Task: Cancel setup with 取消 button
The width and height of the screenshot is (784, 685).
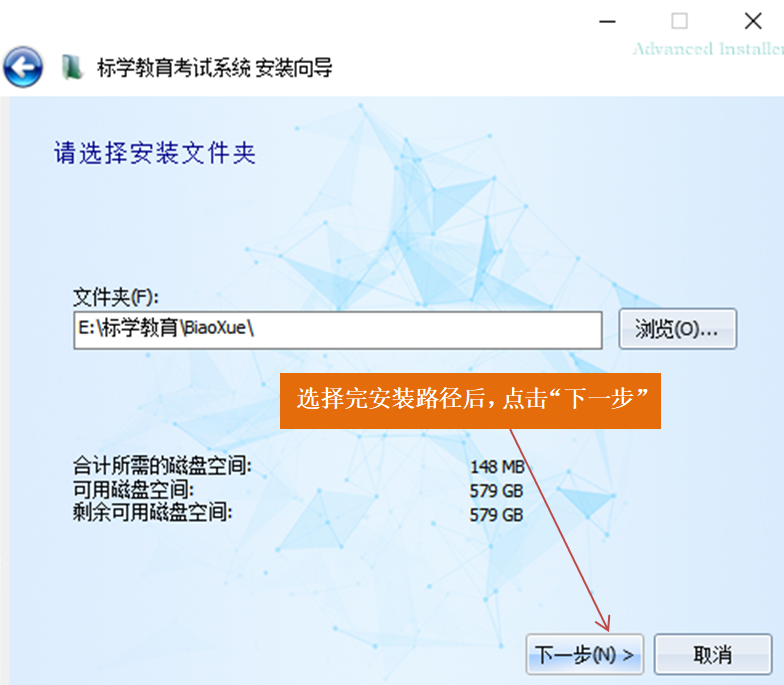Action: click(x=712, y=654)
